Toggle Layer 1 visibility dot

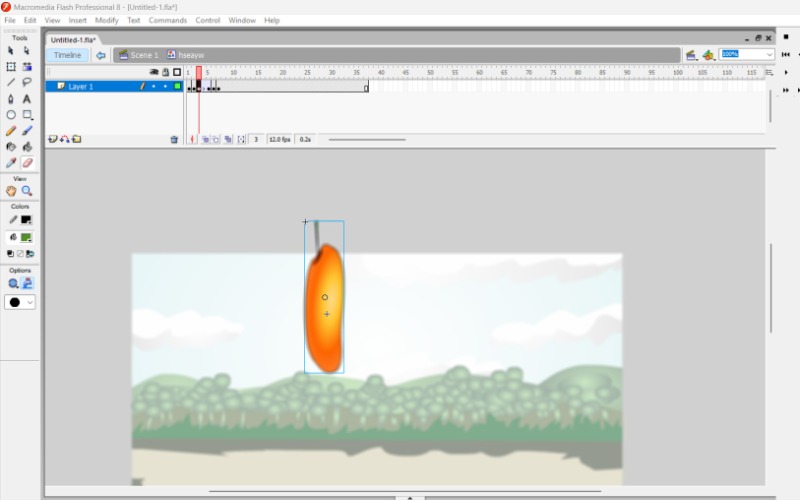point(153,87)
